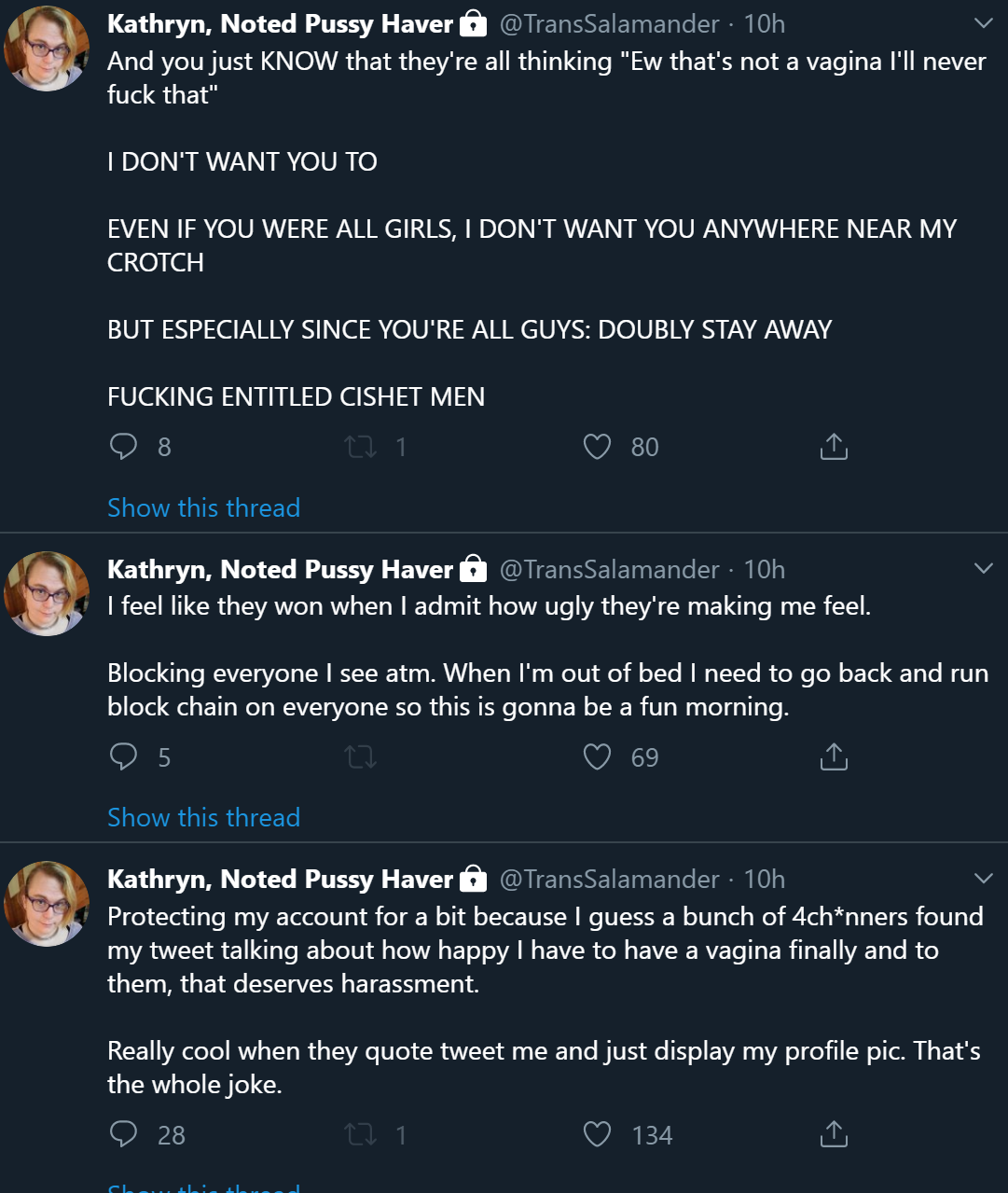Like the tweet with 134 likes

pyautogui.click(x=597, y=1134)
